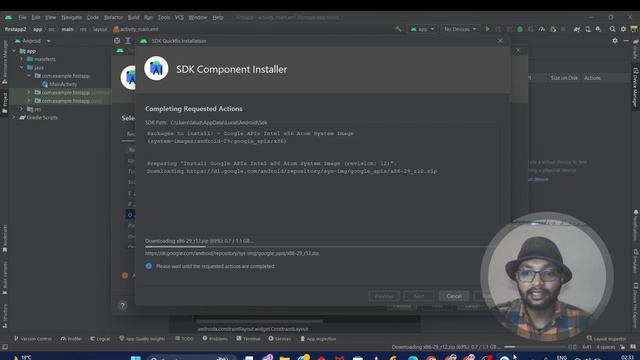The image size is (640, 360).
Task: Open Problems tool window
Action: pyautogui.click(x=215, y=339)
